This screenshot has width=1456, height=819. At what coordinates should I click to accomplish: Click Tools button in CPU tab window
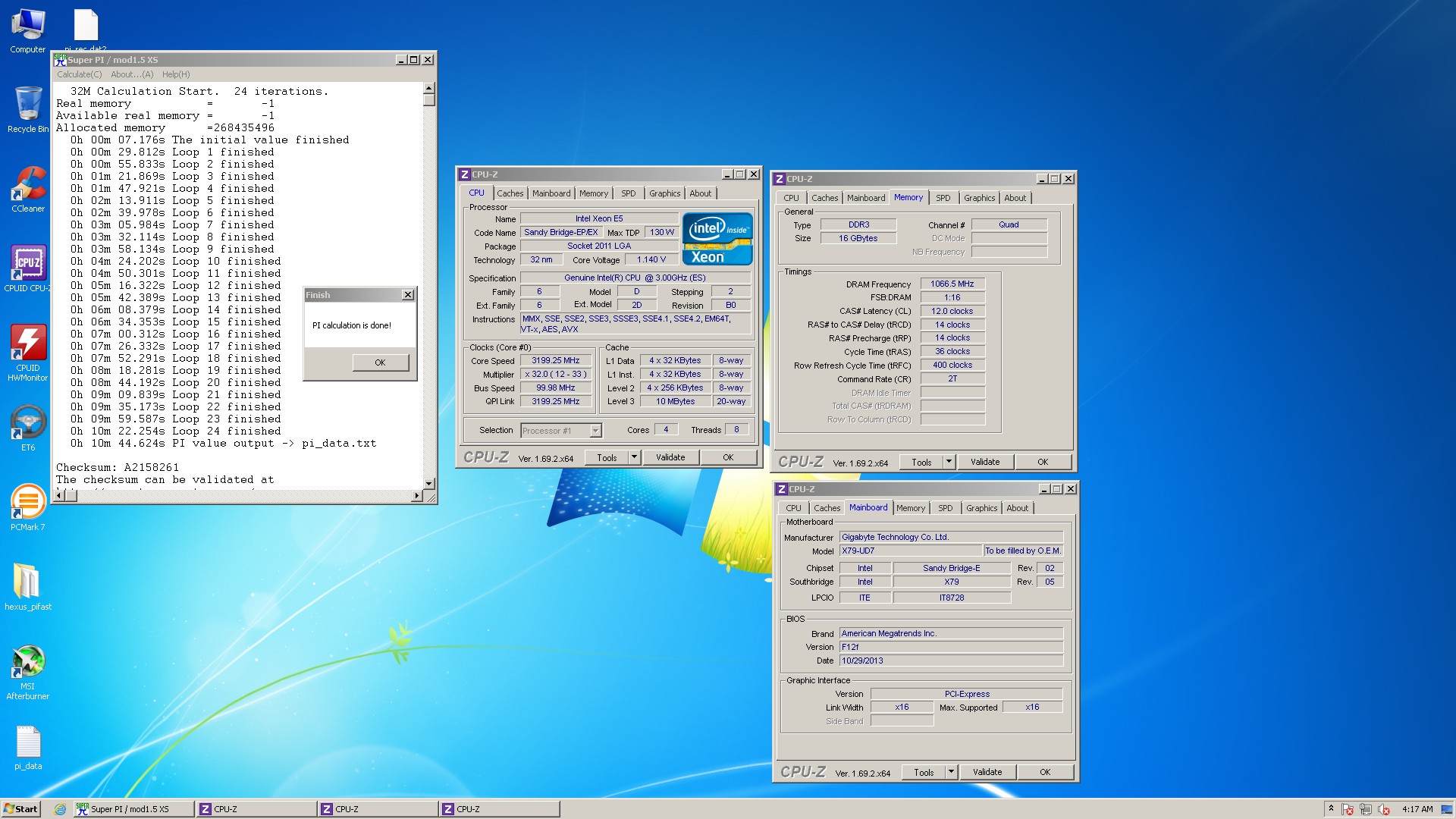(x=607, y=457)
